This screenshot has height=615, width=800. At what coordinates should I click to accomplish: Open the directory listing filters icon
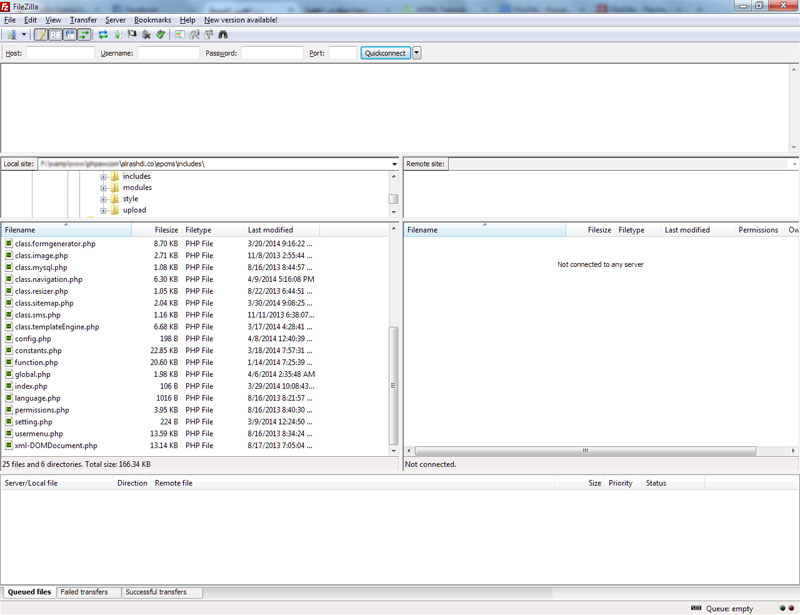point(180,35)
